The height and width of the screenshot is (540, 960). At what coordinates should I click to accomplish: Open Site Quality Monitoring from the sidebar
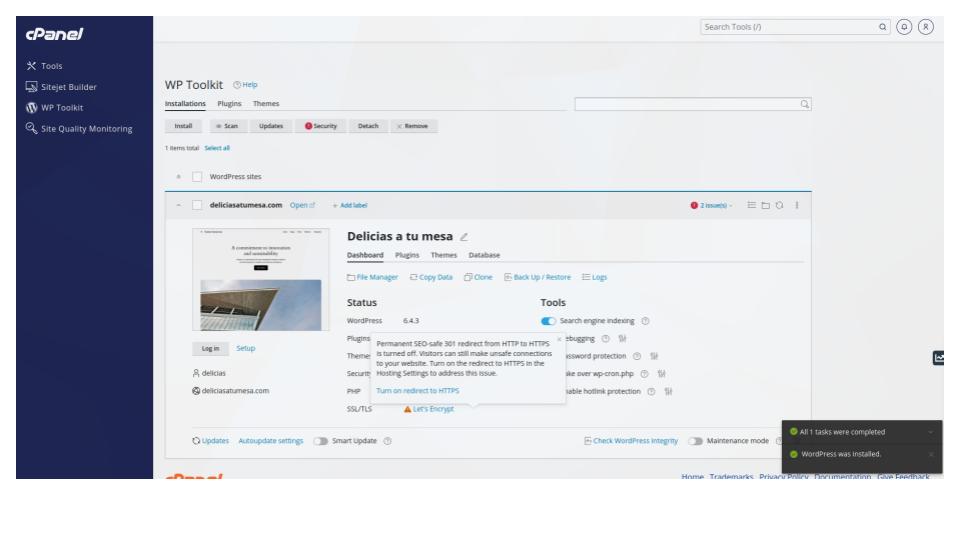79,129
